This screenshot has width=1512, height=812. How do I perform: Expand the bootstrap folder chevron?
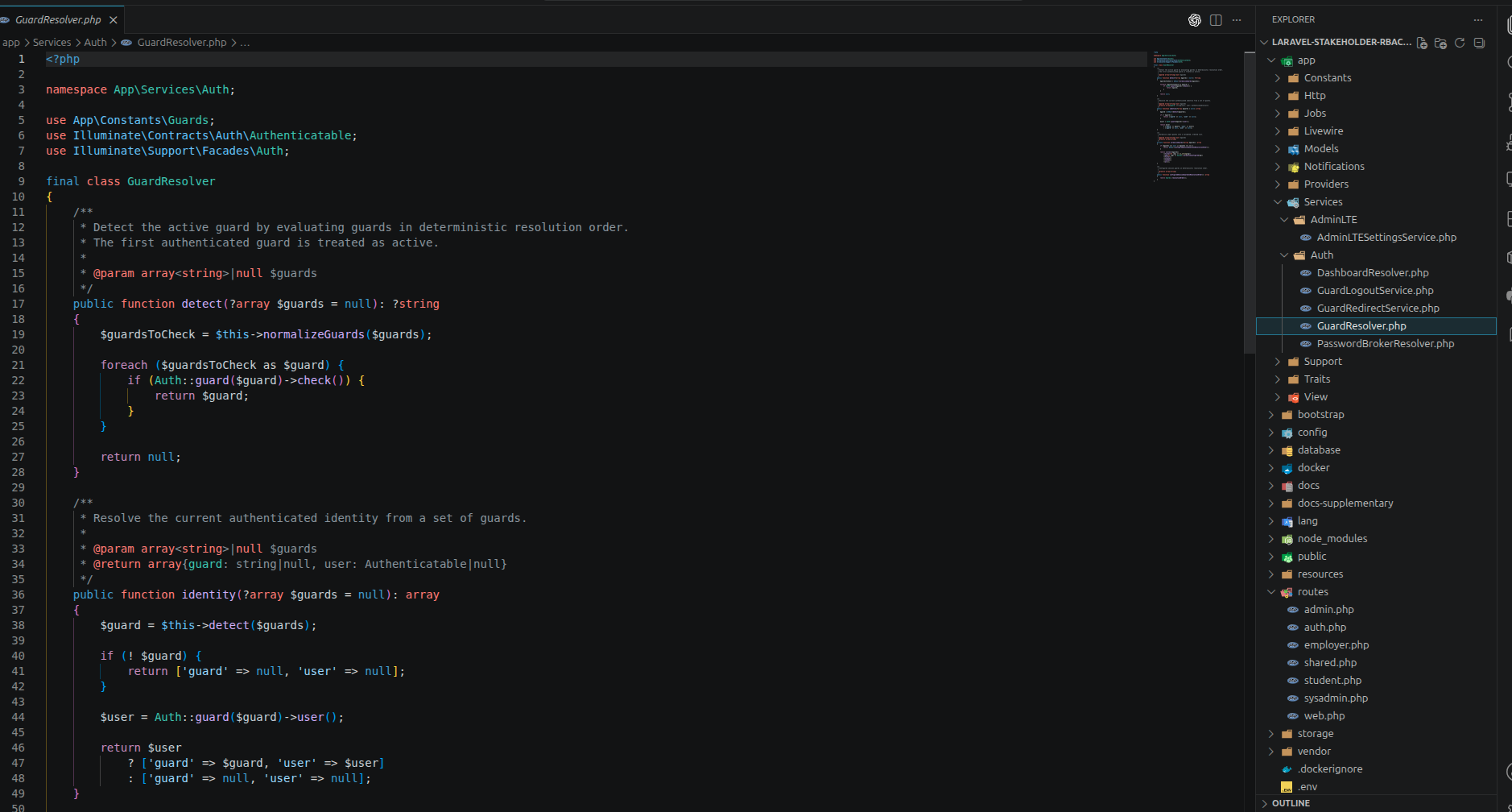point(1271,415)
